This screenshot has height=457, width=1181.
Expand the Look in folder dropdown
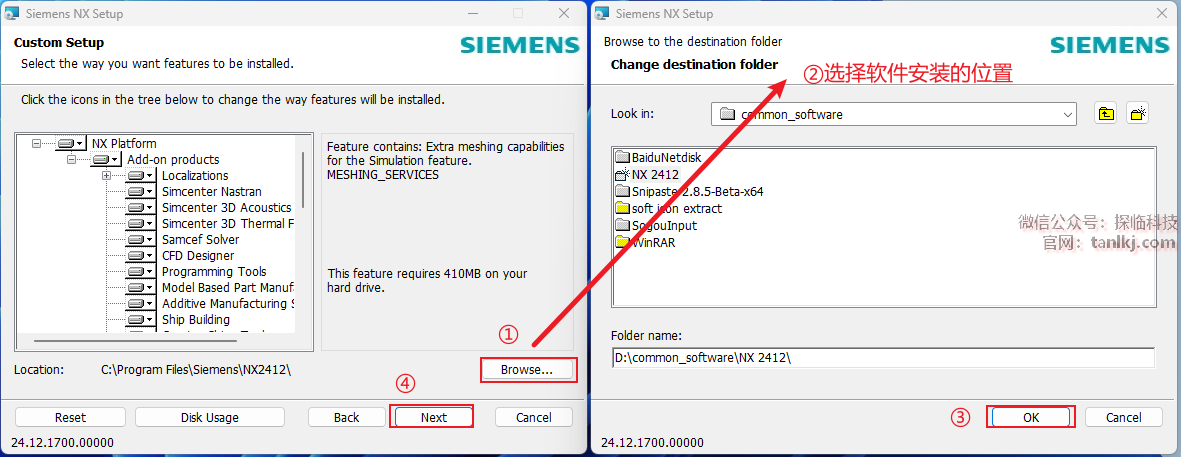(x=1066, y=114)
